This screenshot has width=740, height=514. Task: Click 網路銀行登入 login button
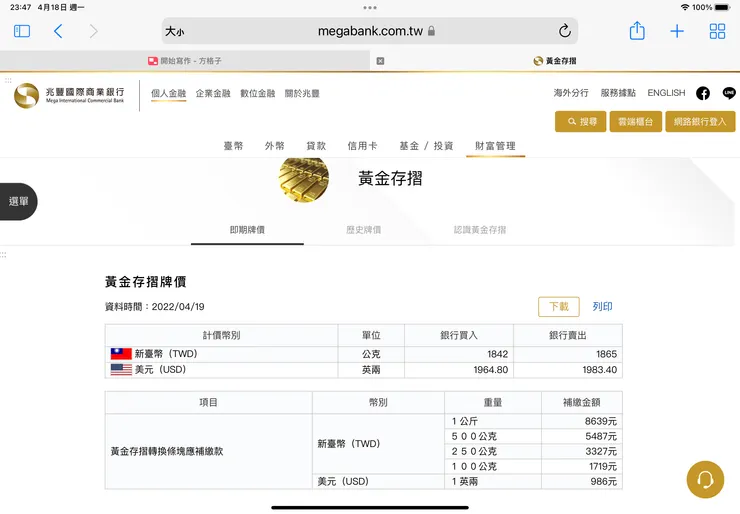(700, 122)
